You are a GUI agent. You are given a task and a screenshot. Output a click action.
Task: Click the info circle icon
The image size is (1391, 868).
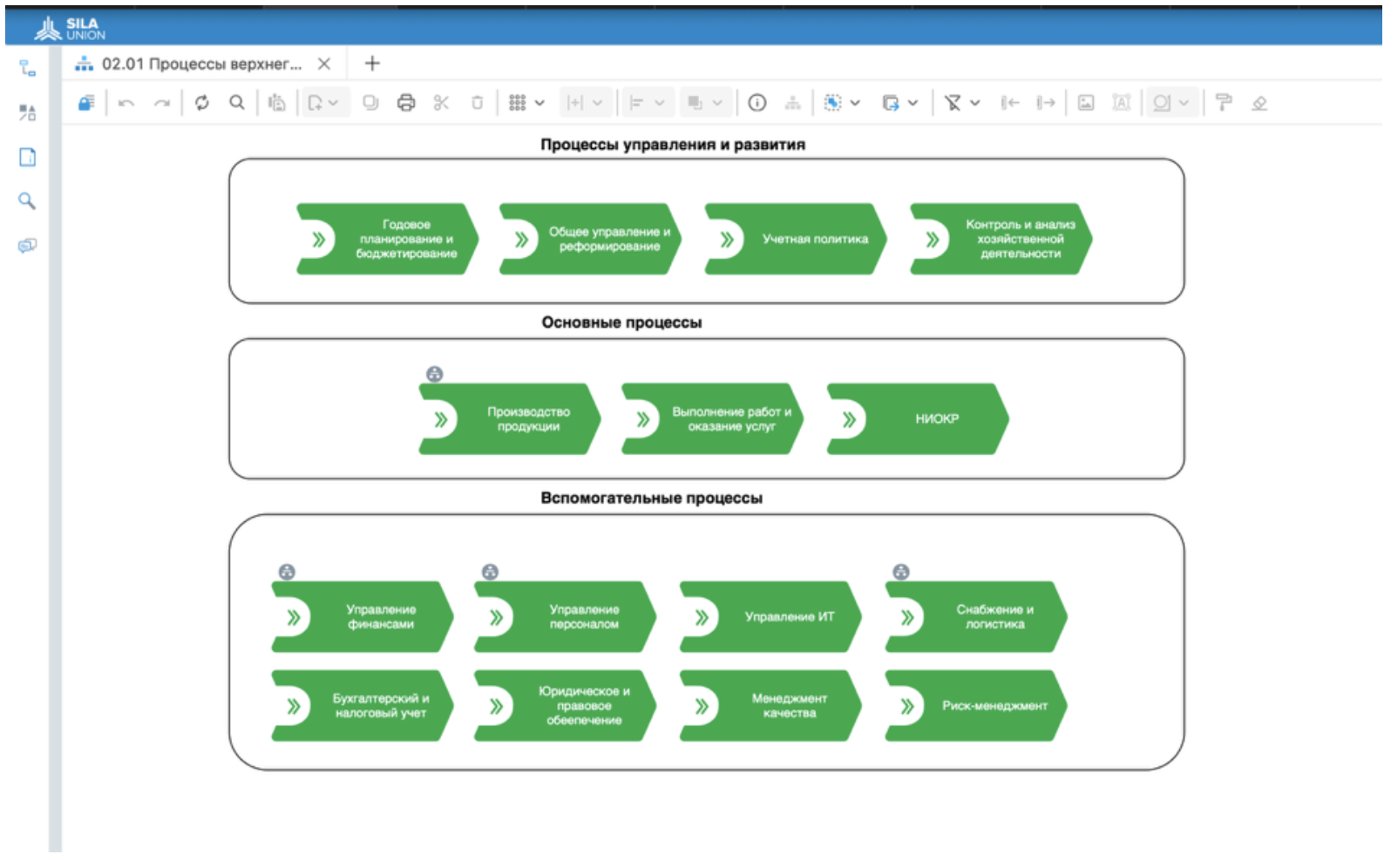(x=757, y=103)
